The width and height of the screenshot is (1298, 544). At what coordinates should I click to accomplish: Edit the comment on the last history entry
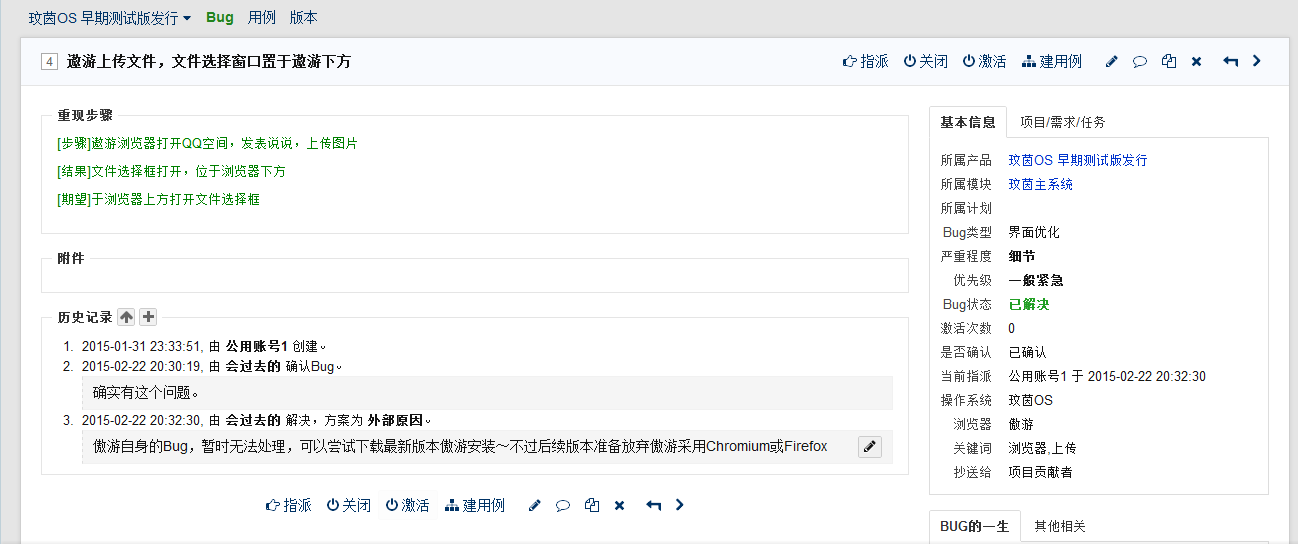[x=870, y=447]
